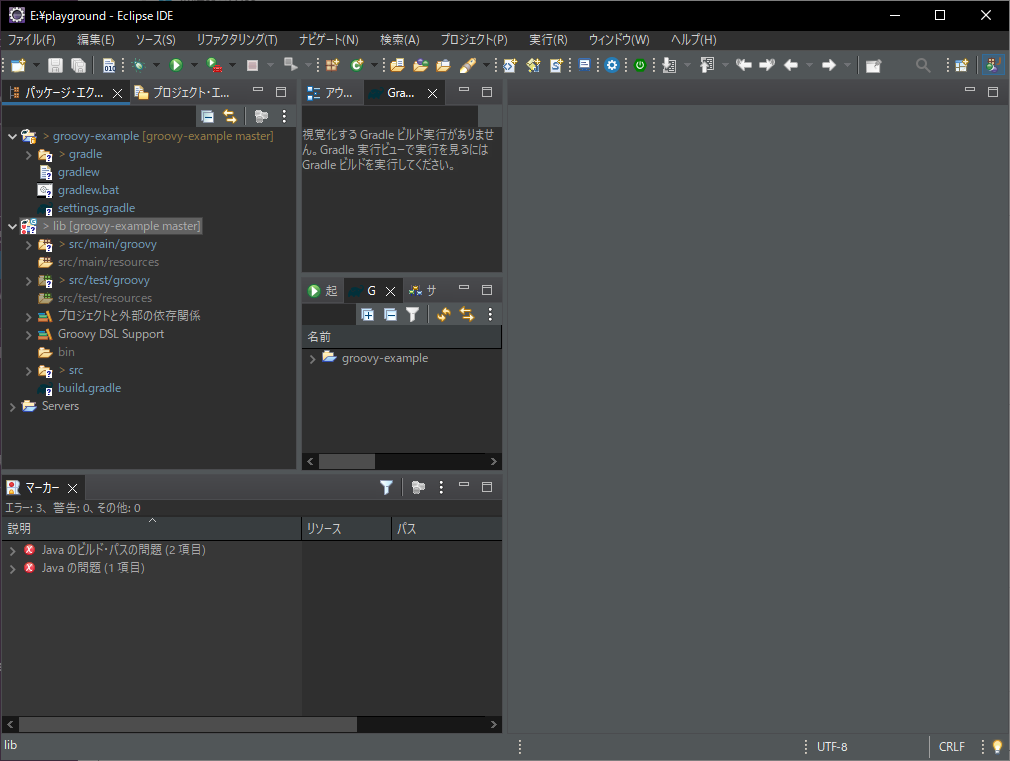Click the New Java Package icon
The width and height of the screenshot is (1010, 761).
point(332,65)
